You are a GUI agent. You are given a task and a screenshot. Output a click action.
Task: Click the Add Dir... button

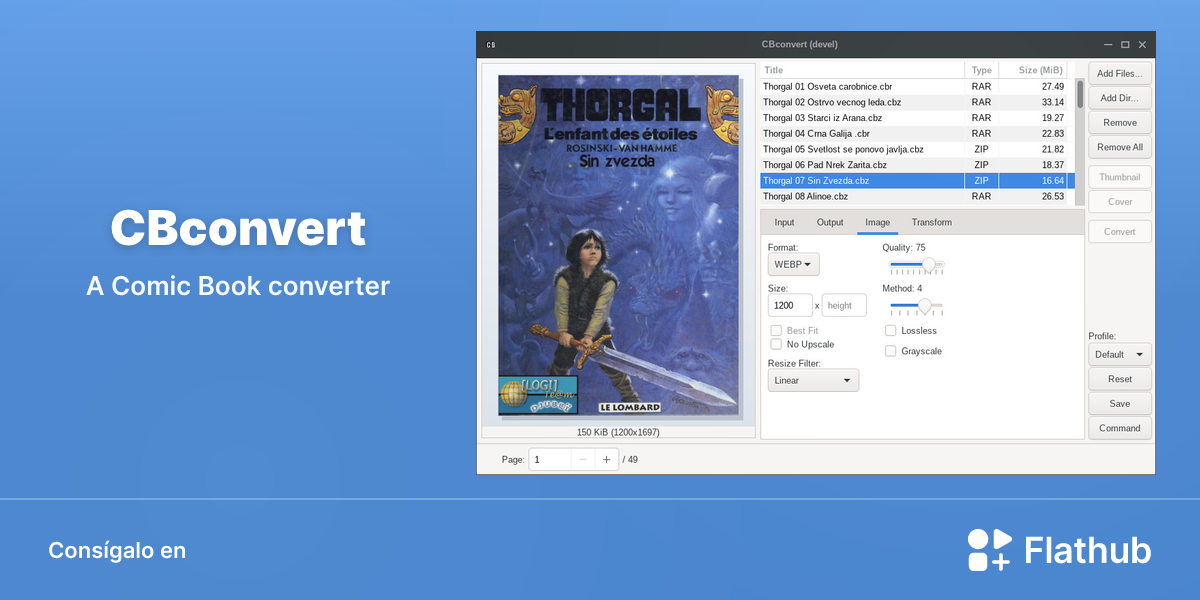tap(1119, 98)
